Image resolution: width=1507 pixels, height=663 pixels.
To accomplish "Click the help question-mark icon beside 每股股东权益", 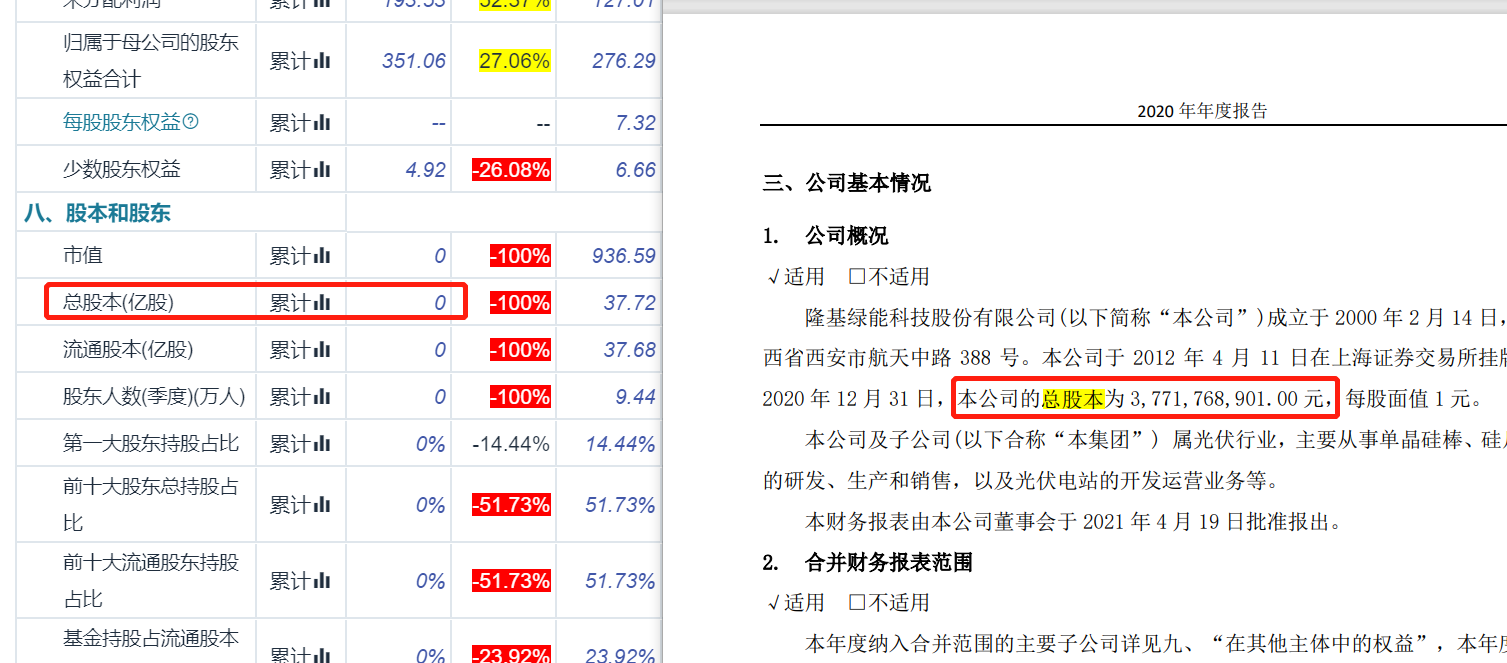I will pyautogui.click(x=190, y=123).
